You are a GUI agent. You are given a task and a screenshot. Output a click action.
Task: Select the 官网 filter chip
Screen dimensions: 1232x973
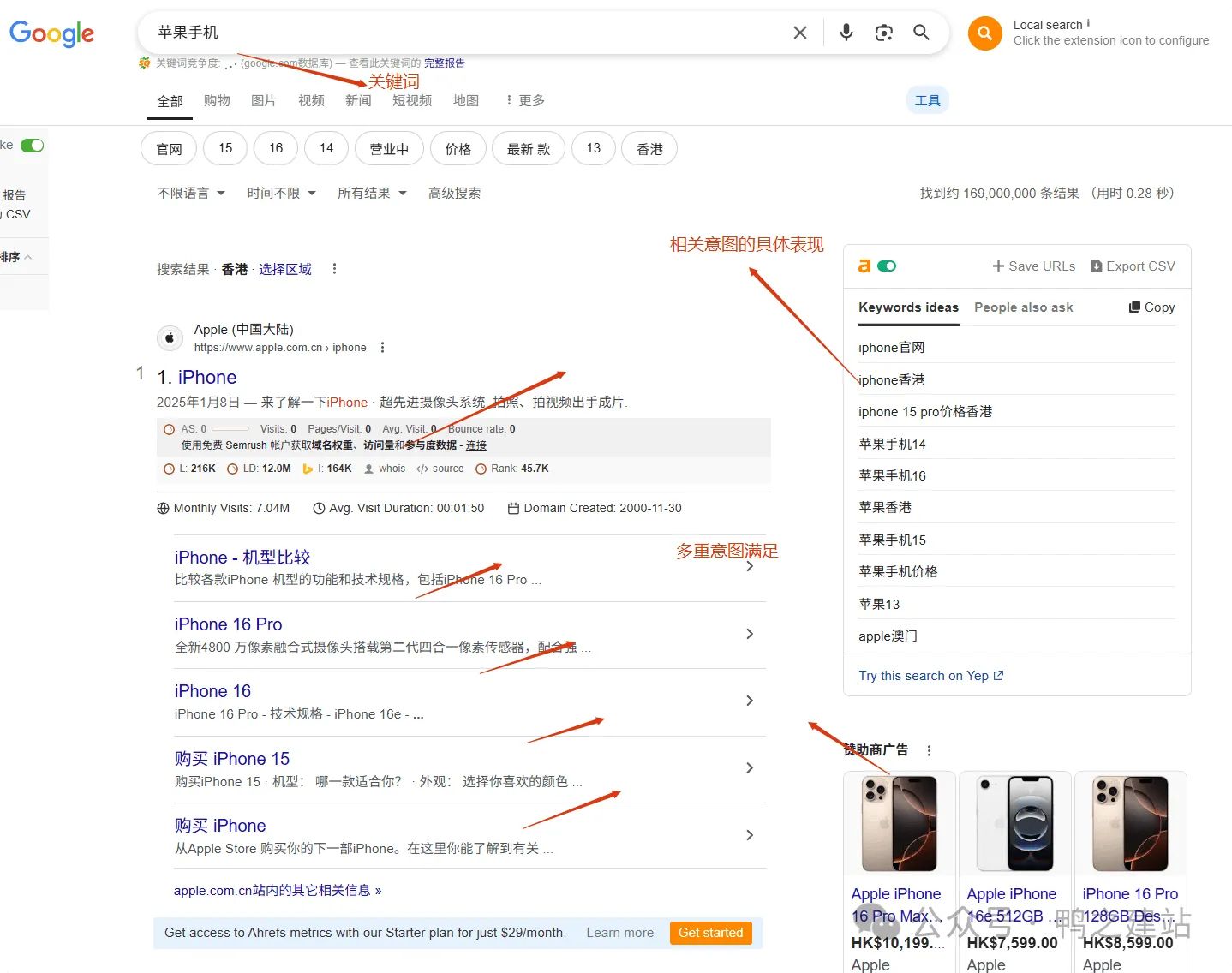(169, 149)
